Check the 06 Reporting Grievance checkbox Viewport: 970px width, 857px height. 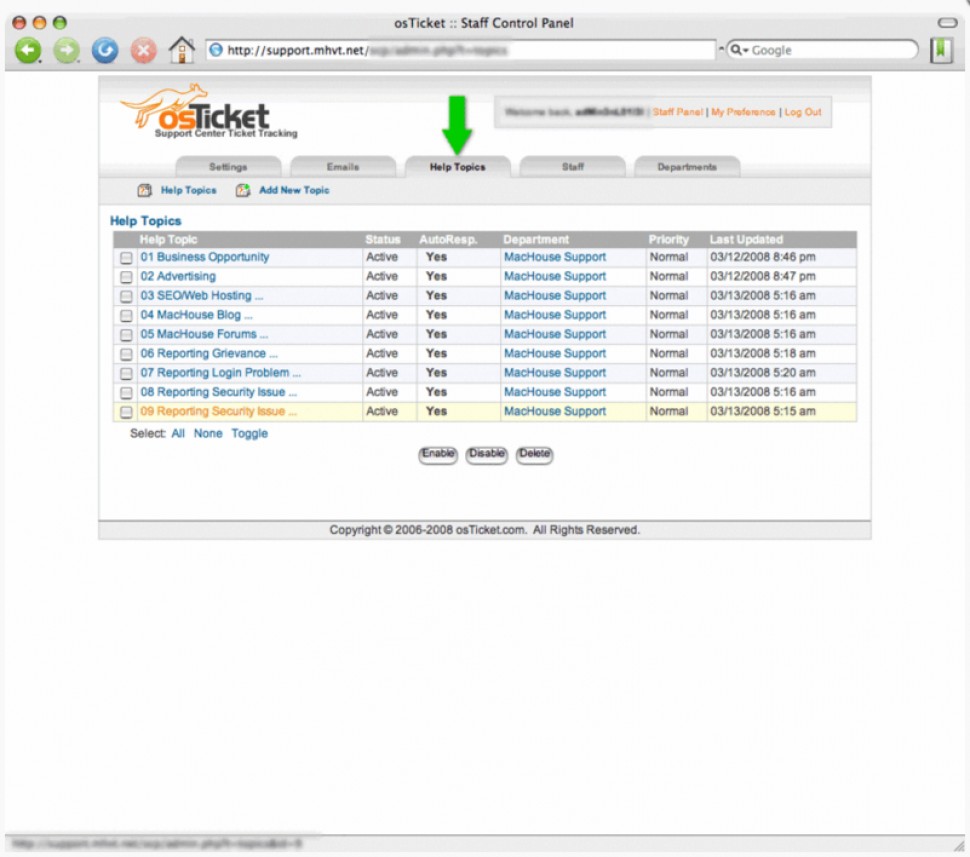point(126,354)
